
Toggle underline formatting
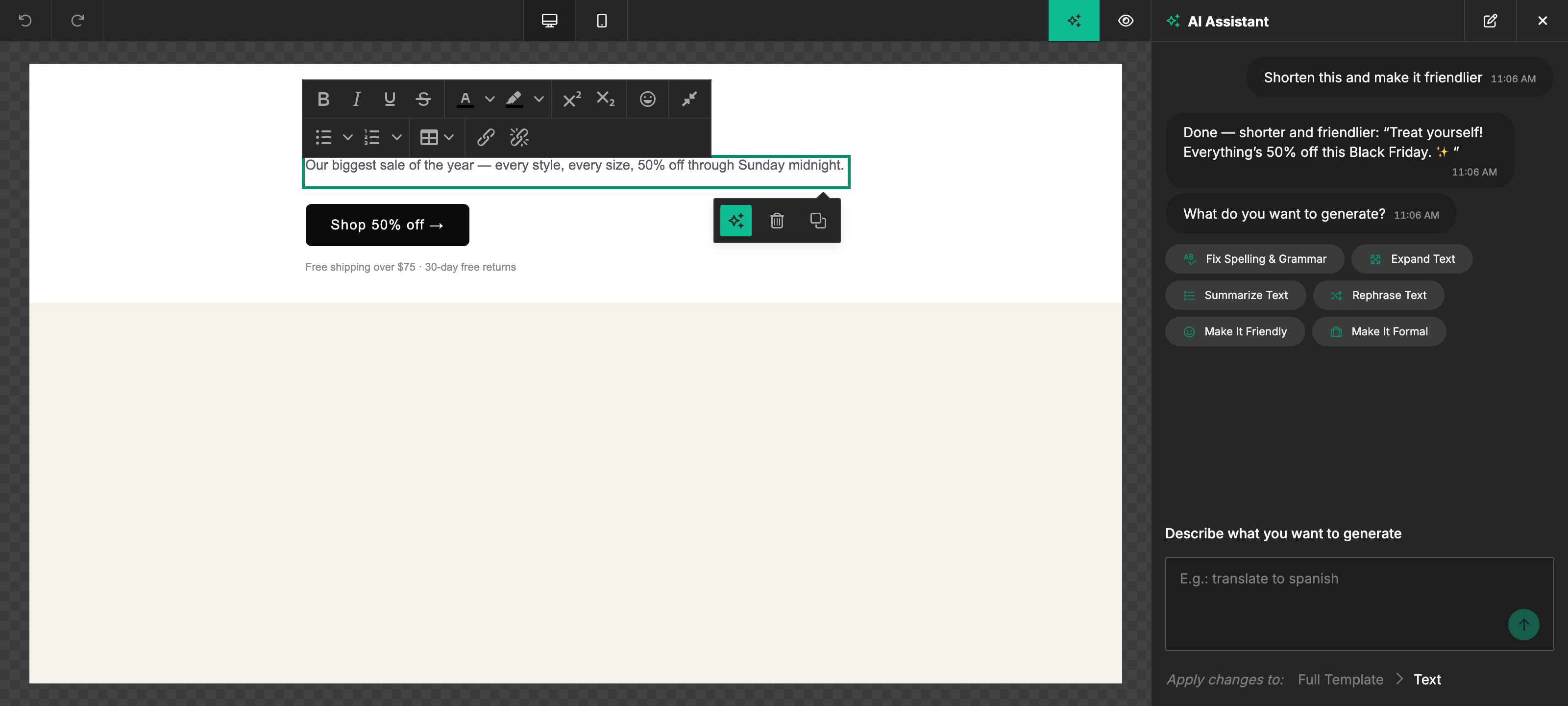(390, 99)
